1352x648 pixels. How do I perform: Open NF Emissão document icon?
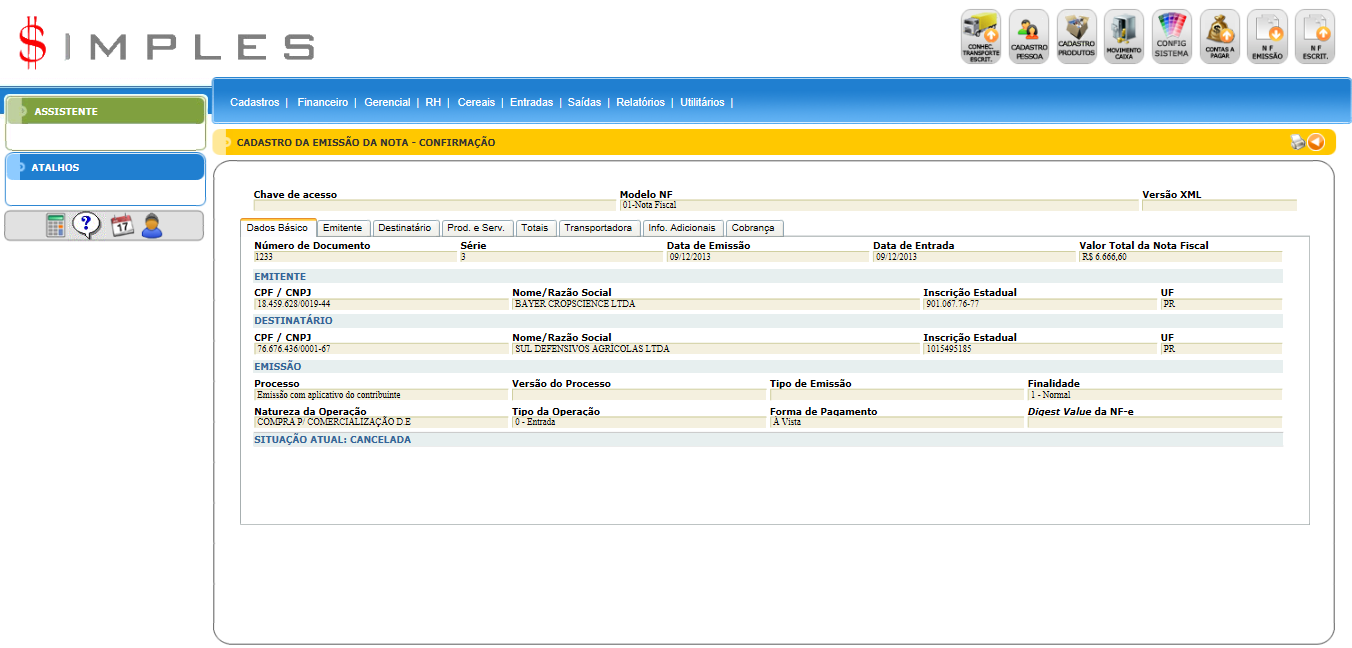click(x=1267, y=37)
